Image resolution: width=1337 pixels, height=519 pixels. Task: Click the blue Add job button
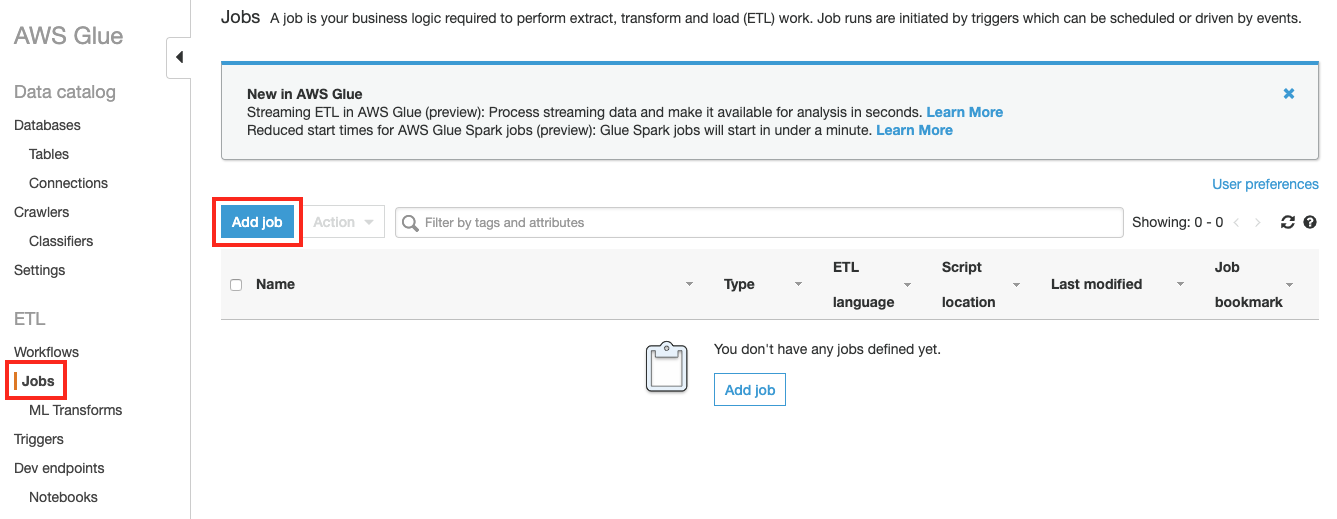pos(257,222)
